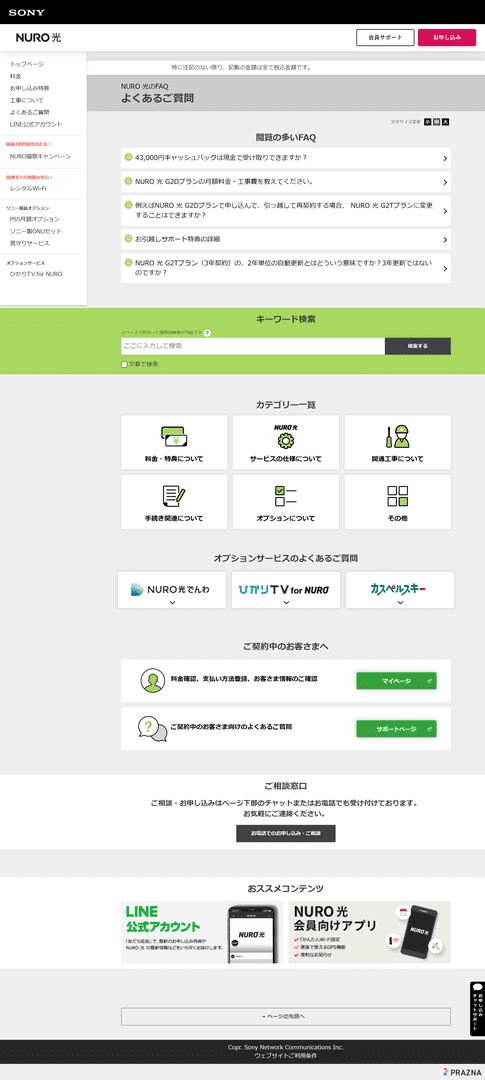The height and width of the screenshot is (1080, 485).
Task: Go to トップページ in sidebar
Action: 27,64
